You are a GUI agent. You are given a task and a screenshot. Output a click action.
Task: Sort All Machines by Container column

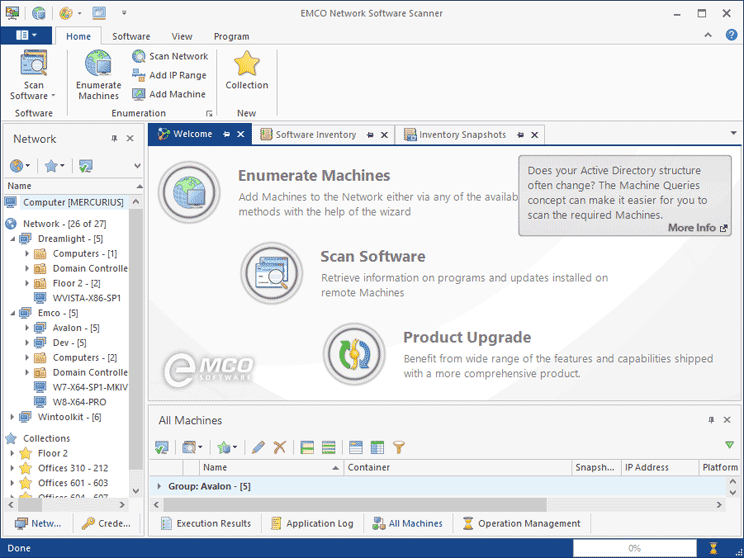point(457,468)
